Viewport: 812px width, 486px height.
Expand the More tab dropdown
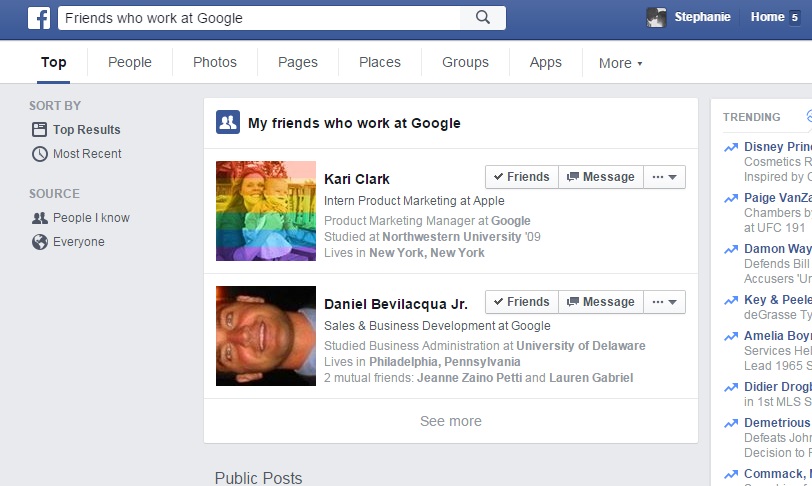(x=620, y=63)
